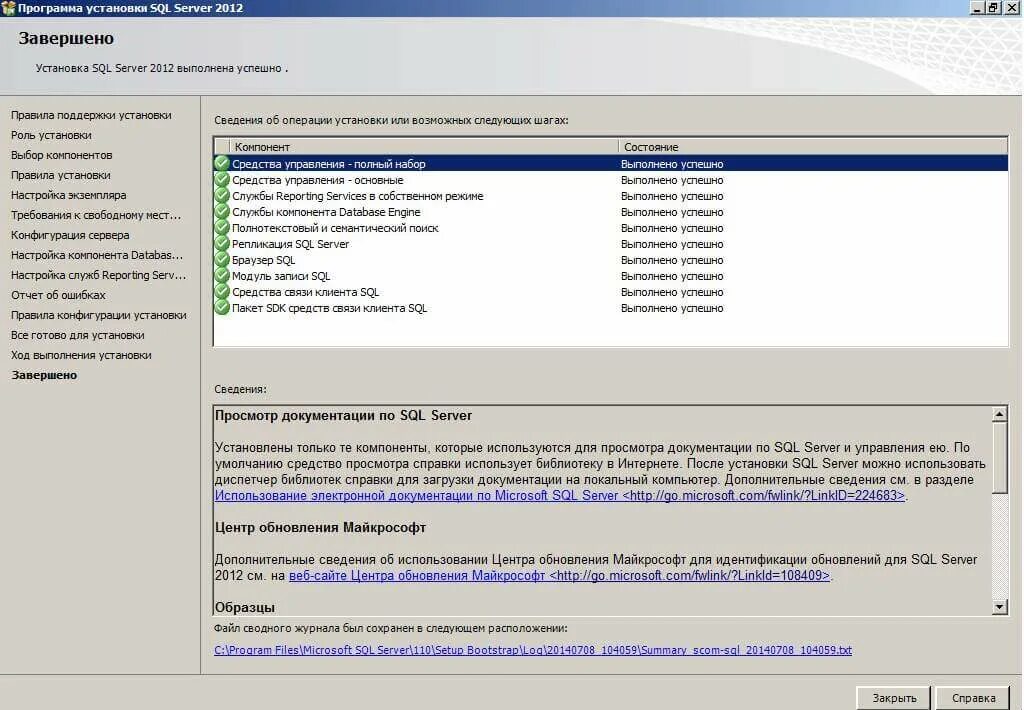The width and height of the screenshot is (1024, 710).
Task: Click the green check icon for Средства управления - основные
Action: [x=222, y=180]
